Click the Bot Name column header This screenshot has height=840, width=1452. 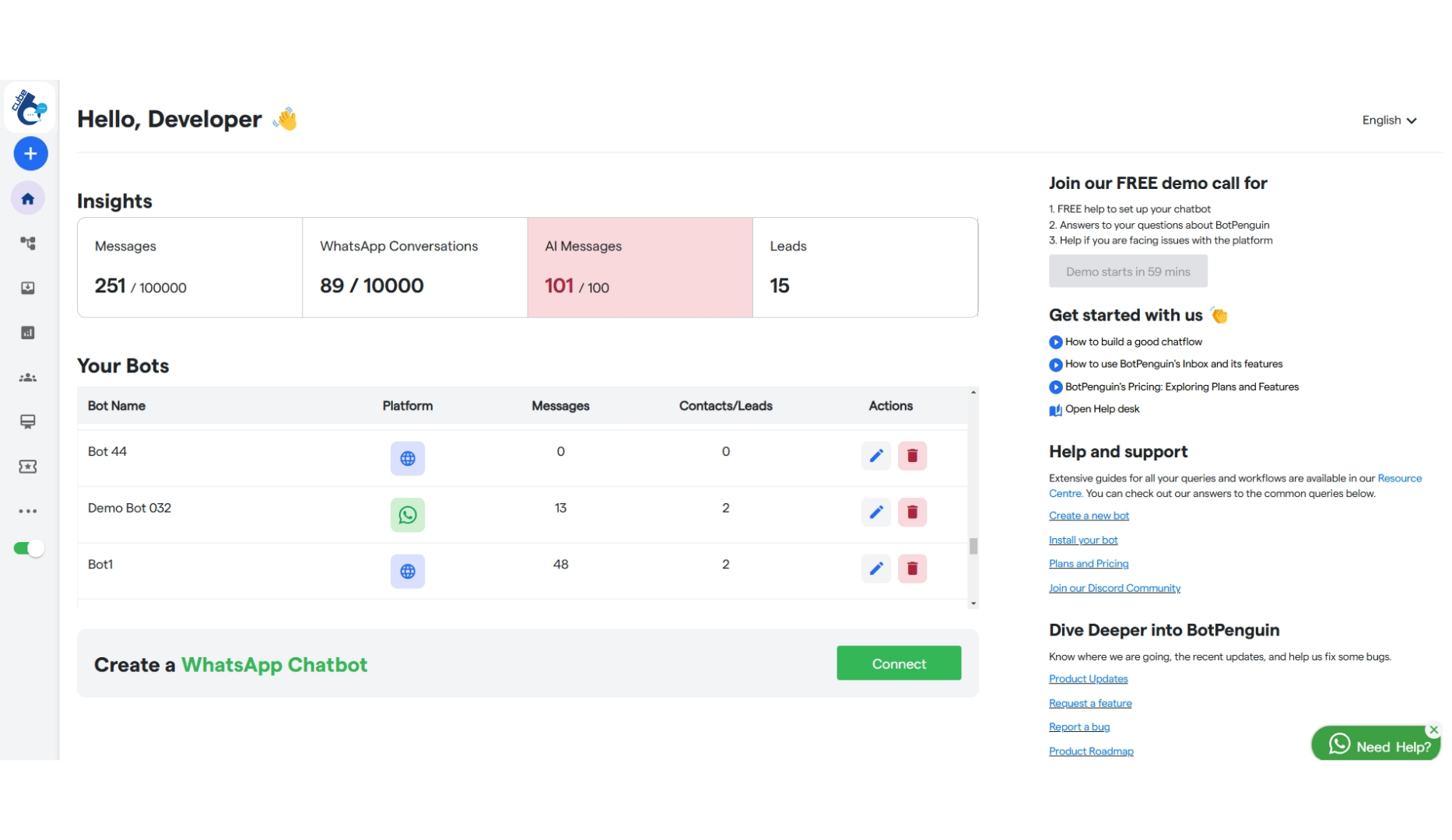pos(117,407)
